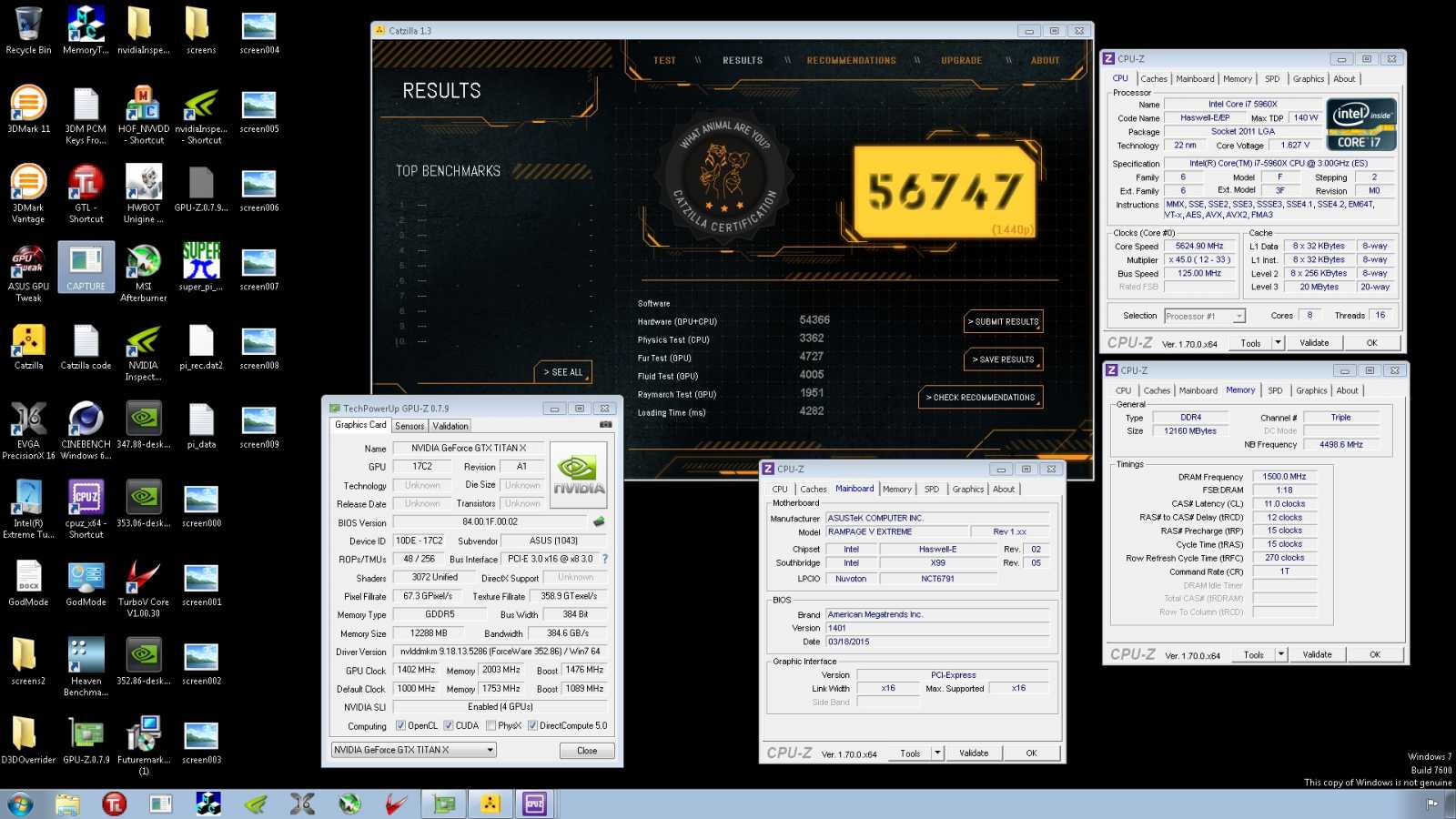Open the 3DMark Vantage desktop shortcut

point(28,194)
